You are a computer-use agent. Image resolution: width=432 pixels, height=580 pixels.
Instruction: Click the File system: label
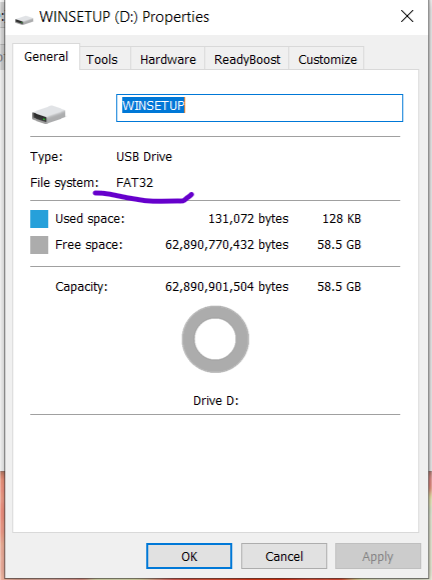(x=65, y=183)
